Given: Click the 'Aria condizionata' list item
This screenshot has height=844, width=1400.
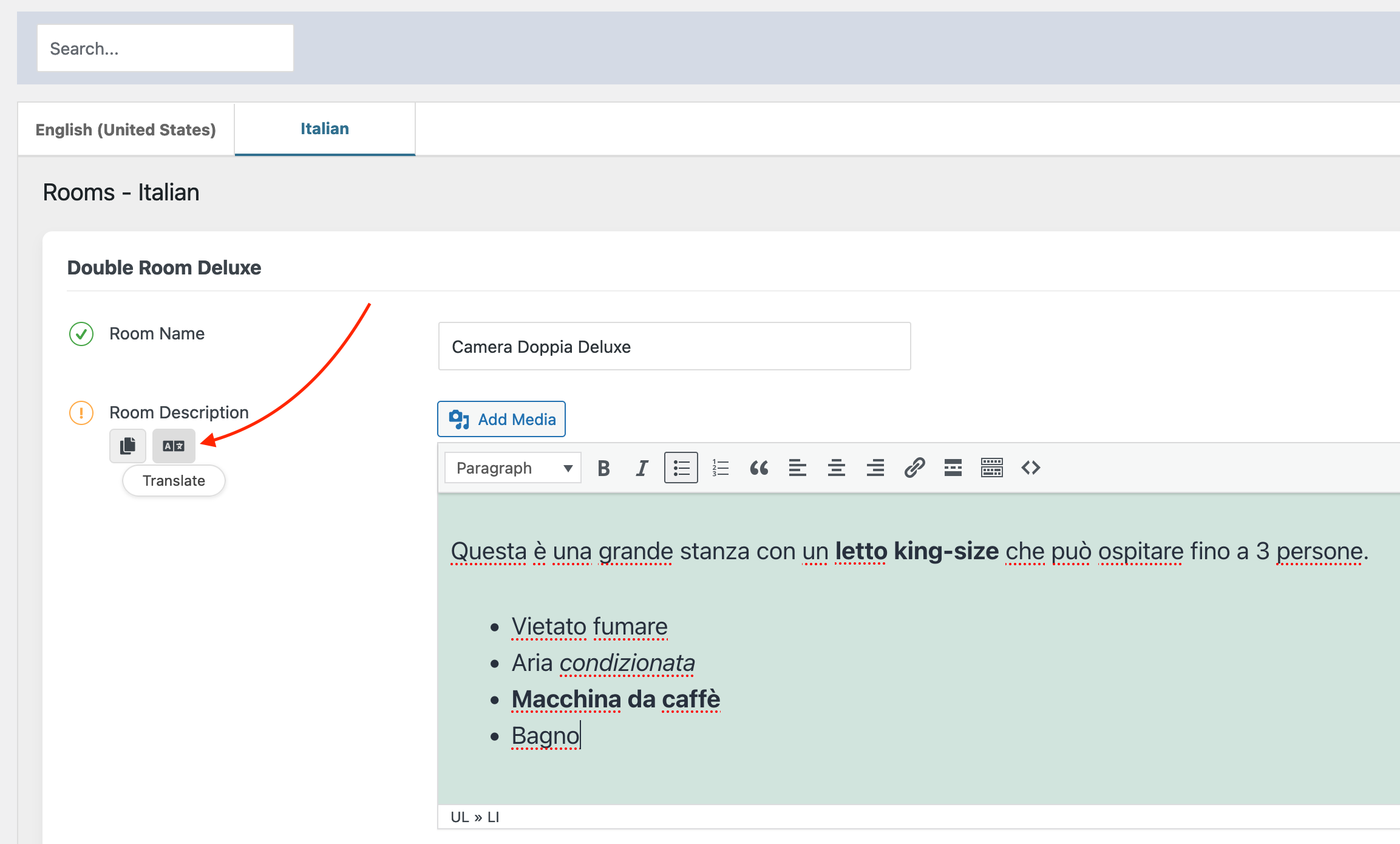Looking at the screenshot, I should tap(603, 663).
